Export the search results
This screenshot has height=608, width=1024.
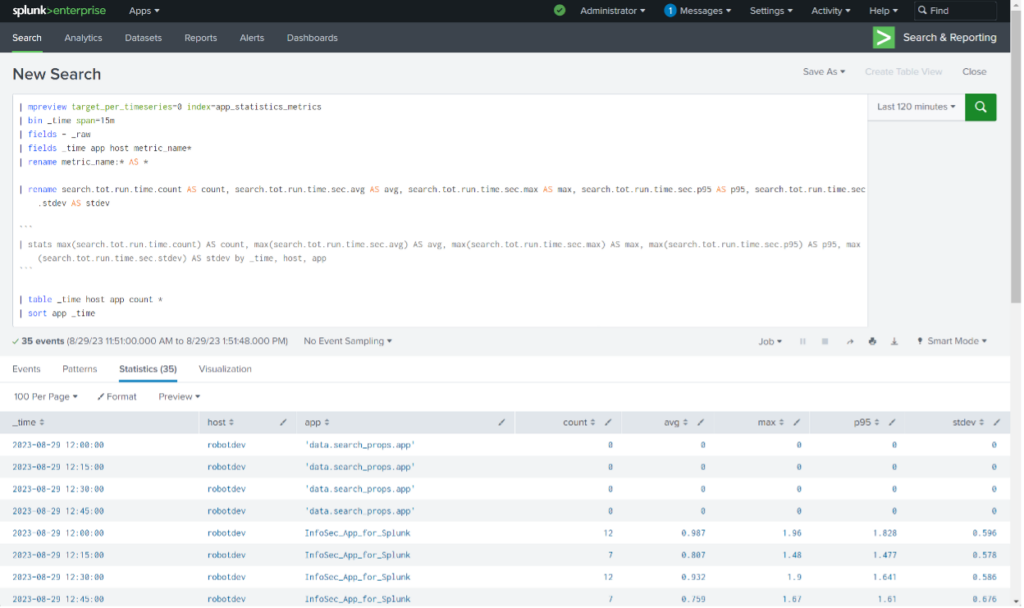893,341
